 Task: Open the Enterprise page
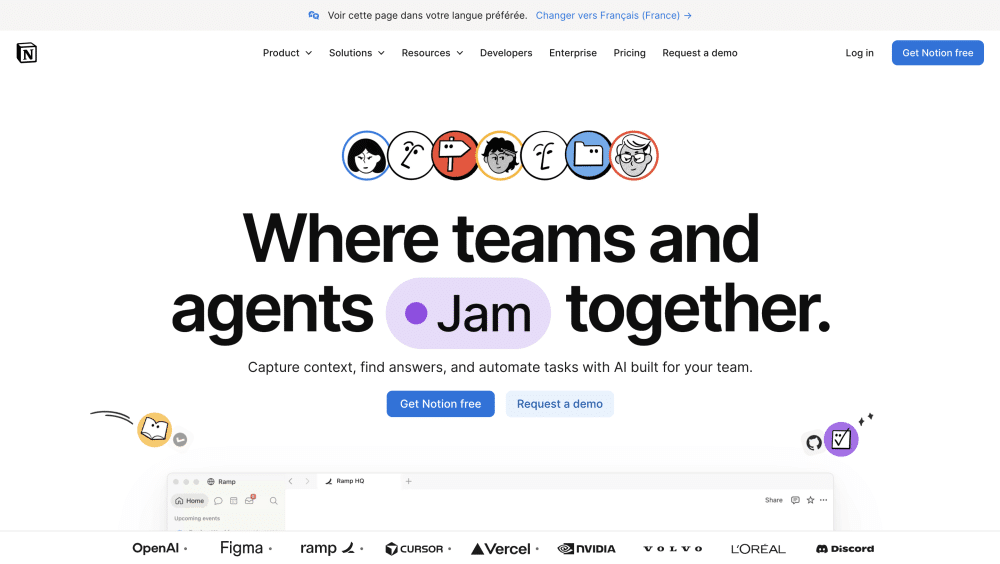tap(573, 53)
